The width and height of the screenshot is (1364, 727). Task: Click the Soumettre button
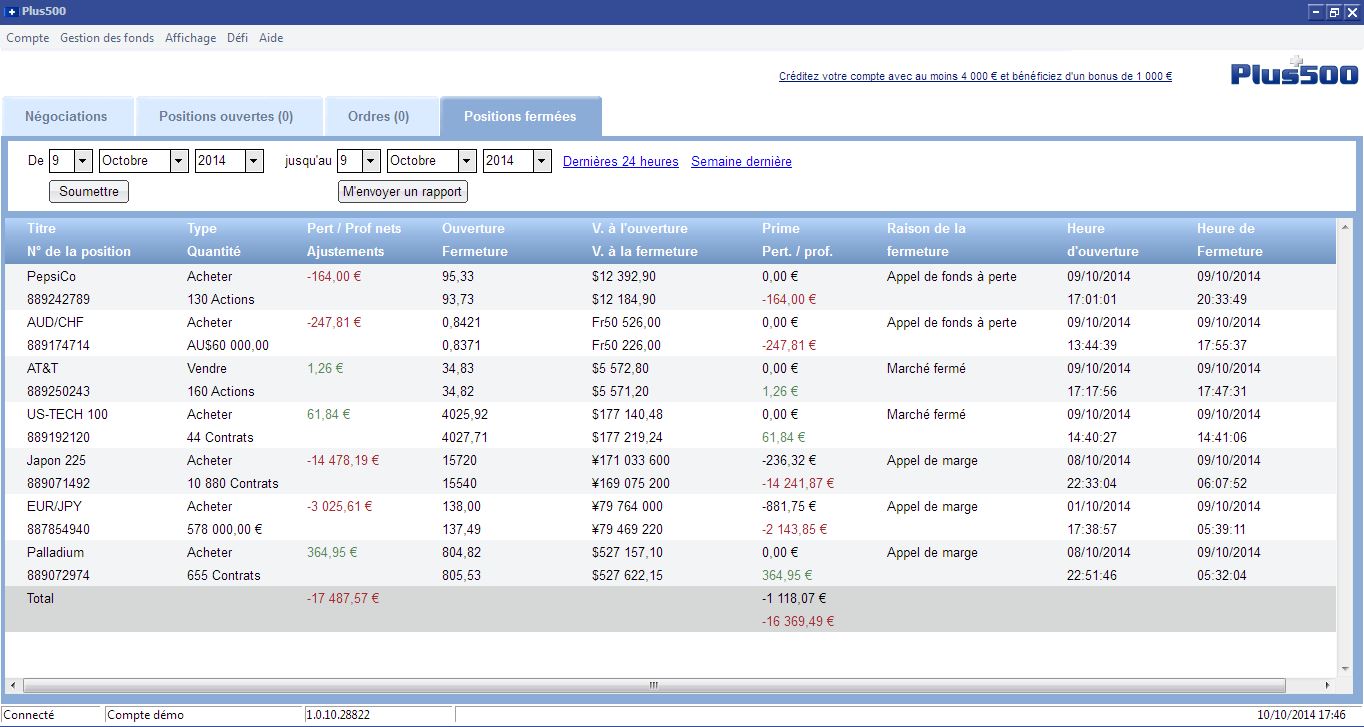tap(89, 191)
